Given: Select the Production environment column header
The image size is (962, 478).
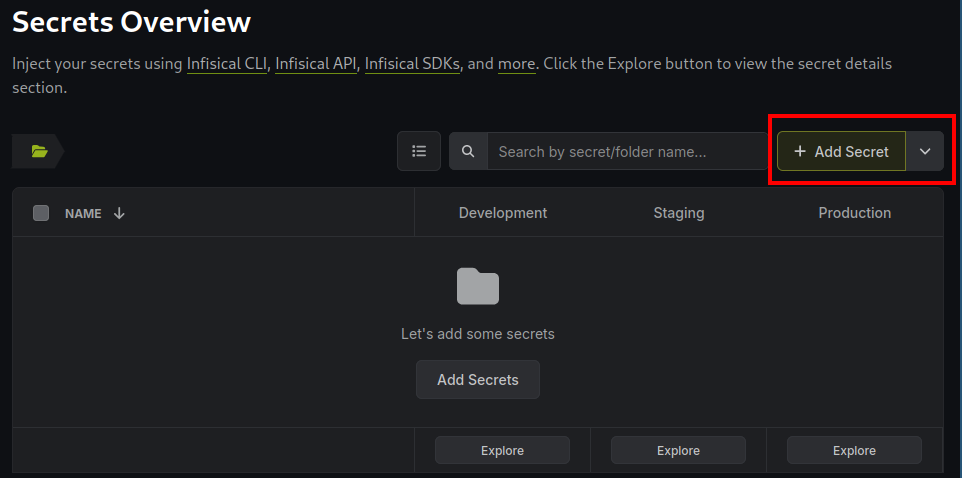Looking at the screenshot, I should [x=855, y=213].
